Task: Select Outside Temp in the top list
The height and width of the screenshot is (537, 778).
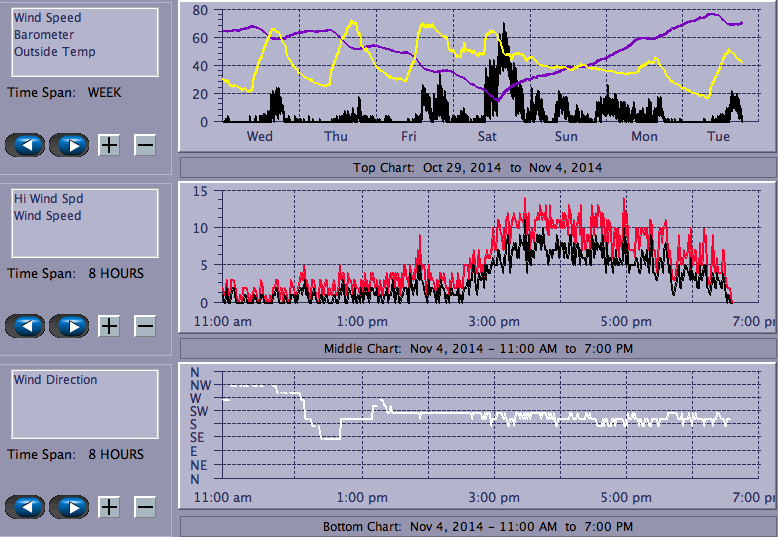Action: pyautogui.click(x=54, y=52)
